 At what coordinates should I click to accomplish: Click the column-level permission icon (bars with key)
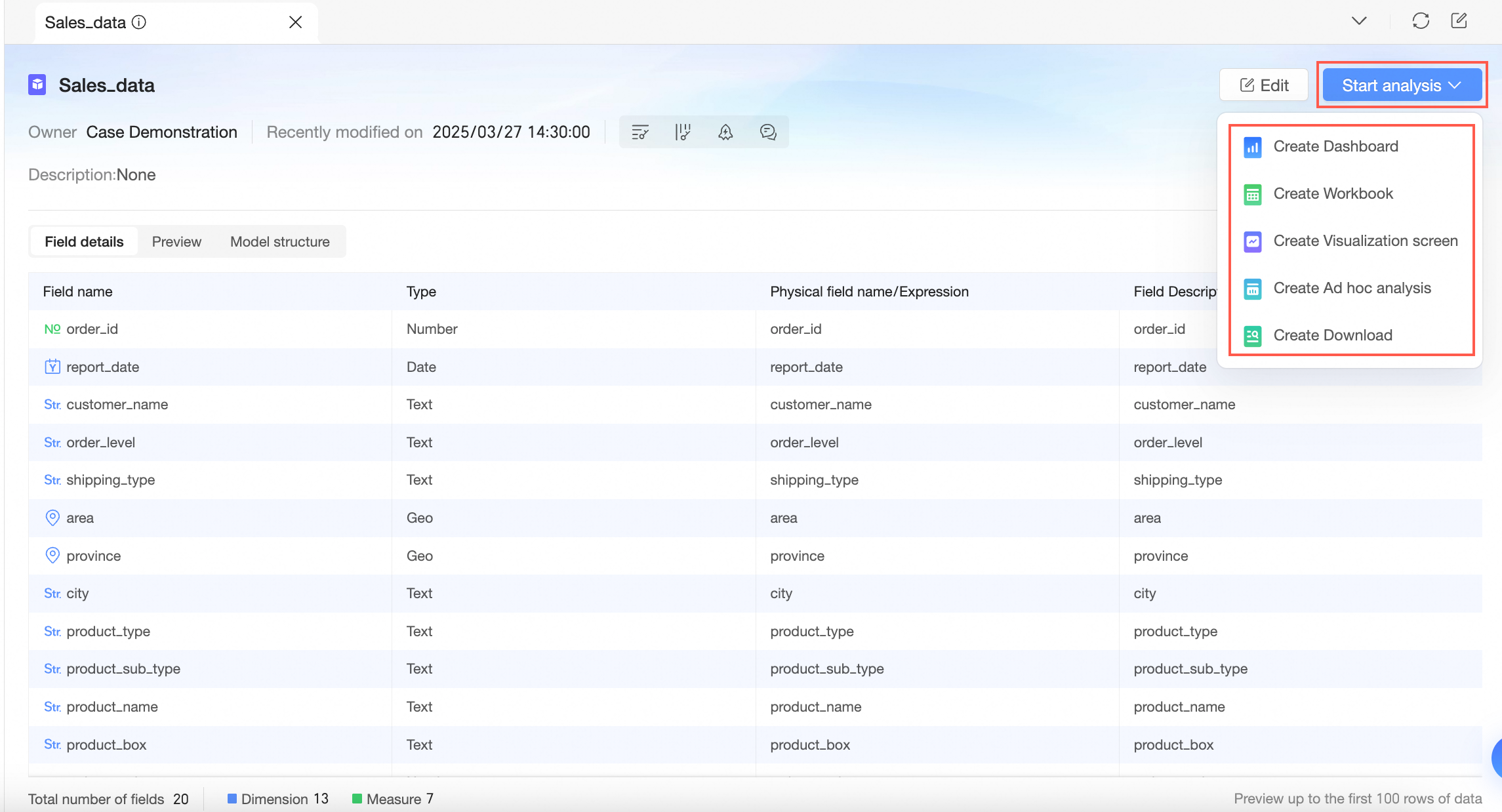(x=682, y=132)
